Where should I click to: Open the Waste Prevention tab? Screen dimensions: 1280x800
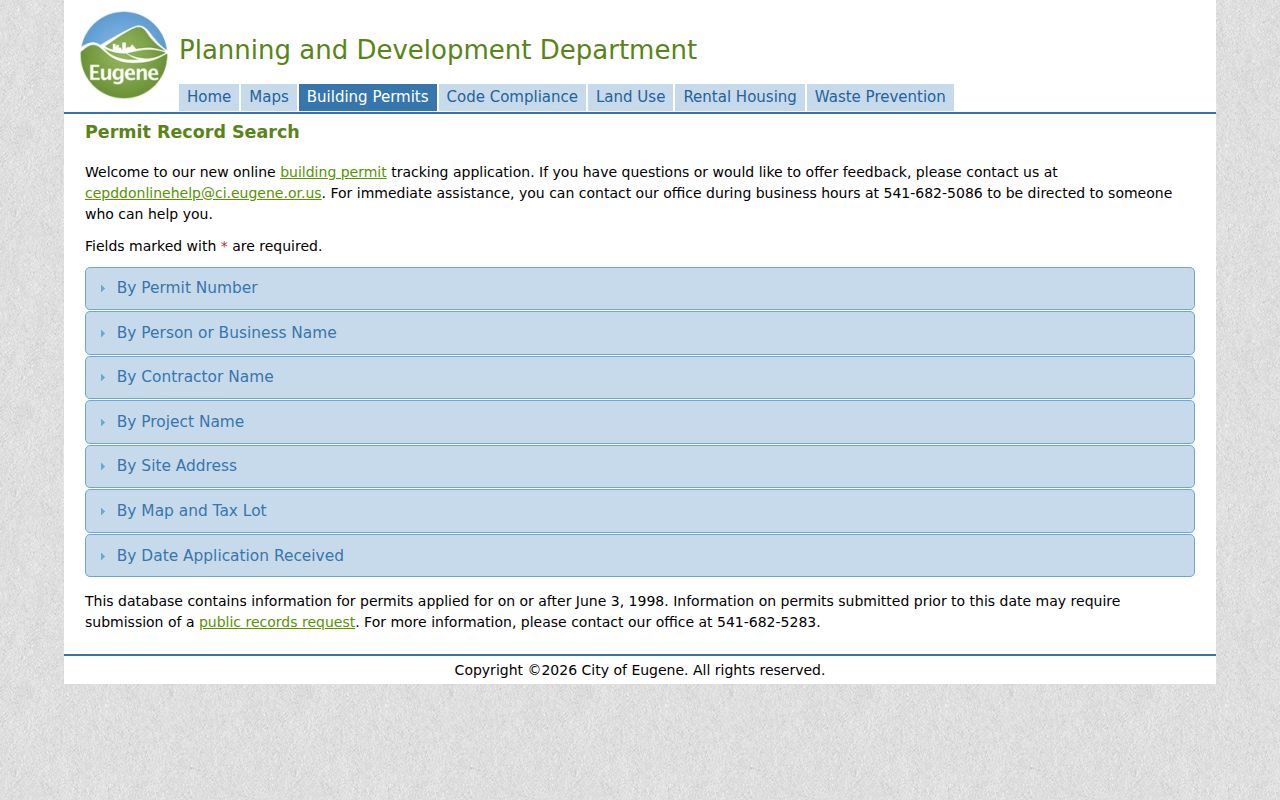(880, 97)
